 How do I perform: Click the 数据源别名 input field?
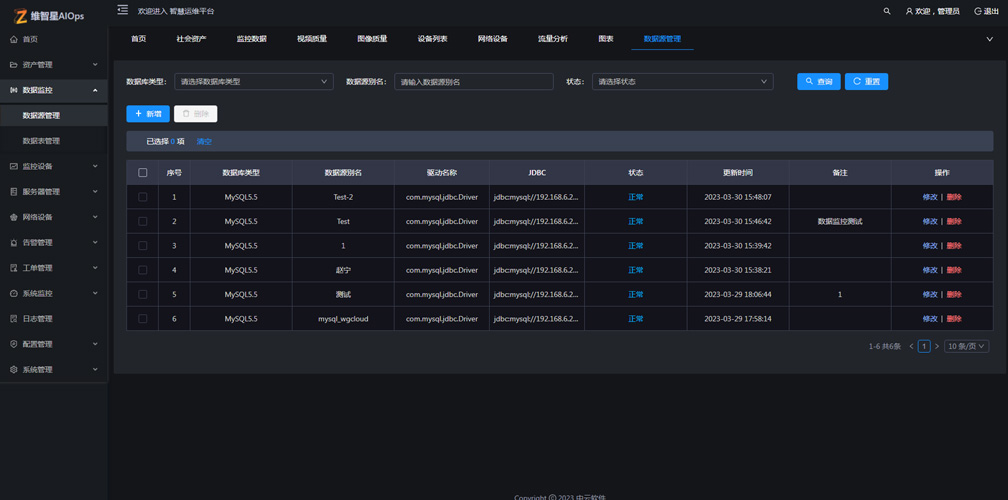click(x=473, y=82)
